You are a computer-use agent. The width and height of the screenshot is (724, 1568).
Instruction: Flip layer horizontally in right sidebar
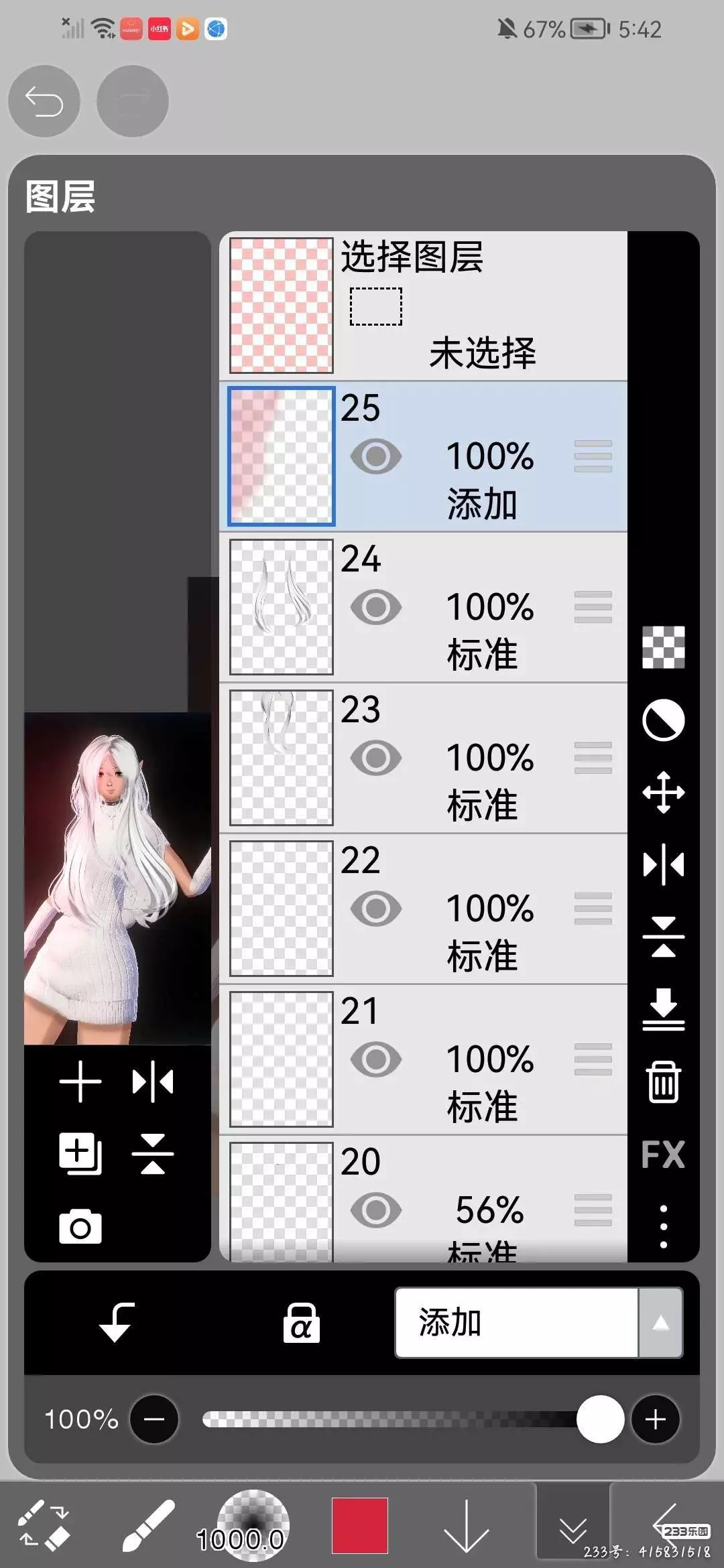[x=664, y=864]
